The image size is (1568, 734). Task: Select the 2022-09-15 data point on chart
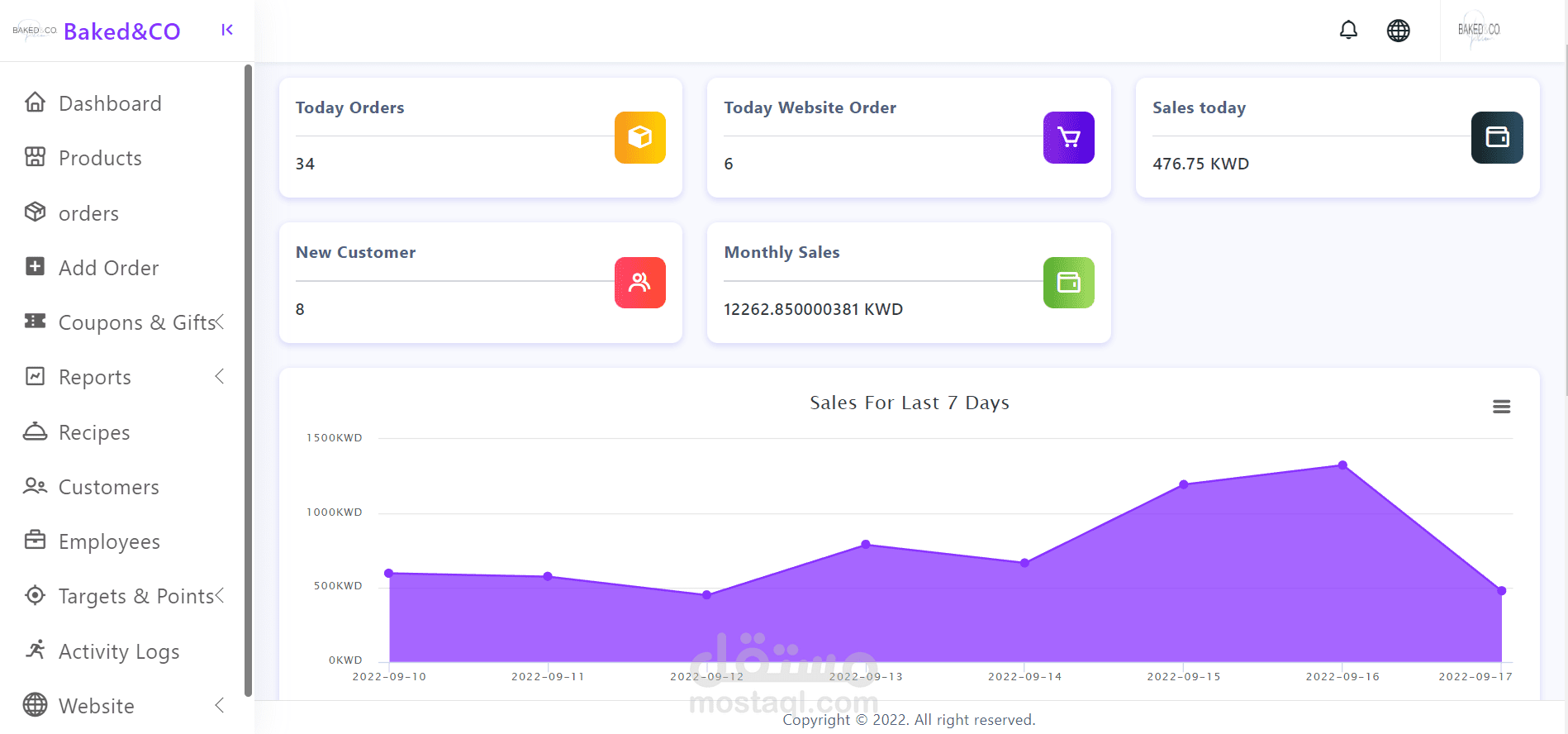click(x=1184, y=484)
